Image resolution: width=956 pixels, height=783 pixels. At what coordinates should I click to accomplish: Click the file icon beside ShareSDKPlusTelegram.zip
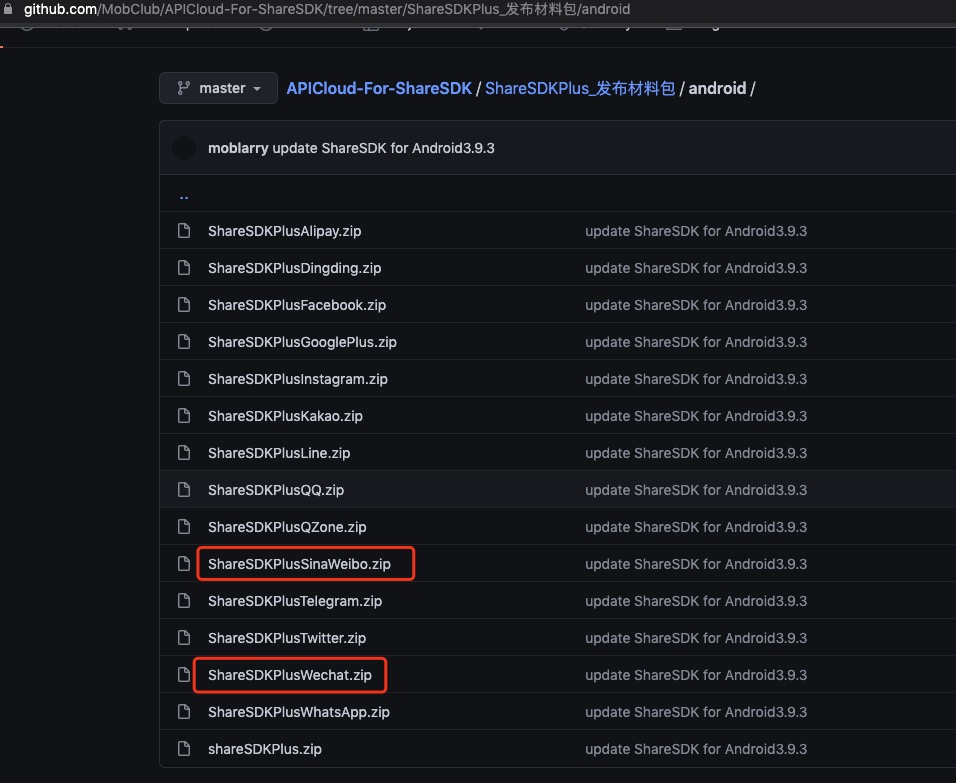click(x=184, y=601)
